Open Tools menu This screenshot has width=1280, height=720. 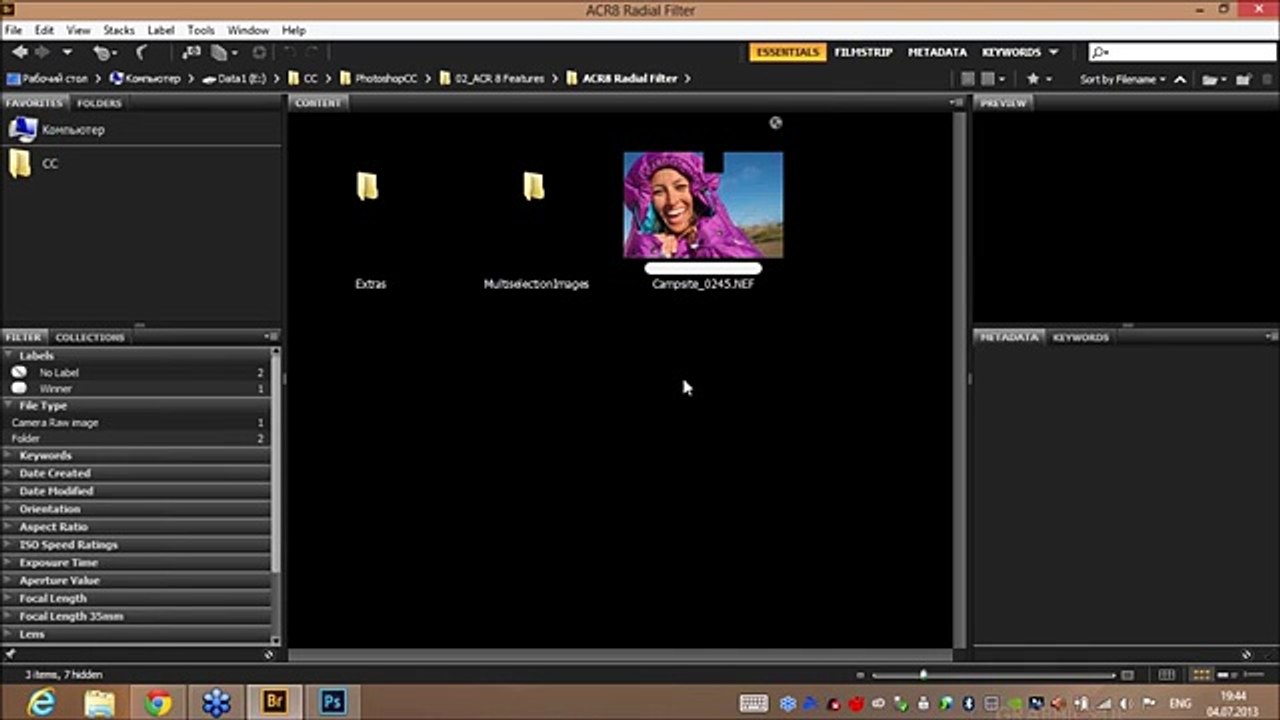point(201,31)
